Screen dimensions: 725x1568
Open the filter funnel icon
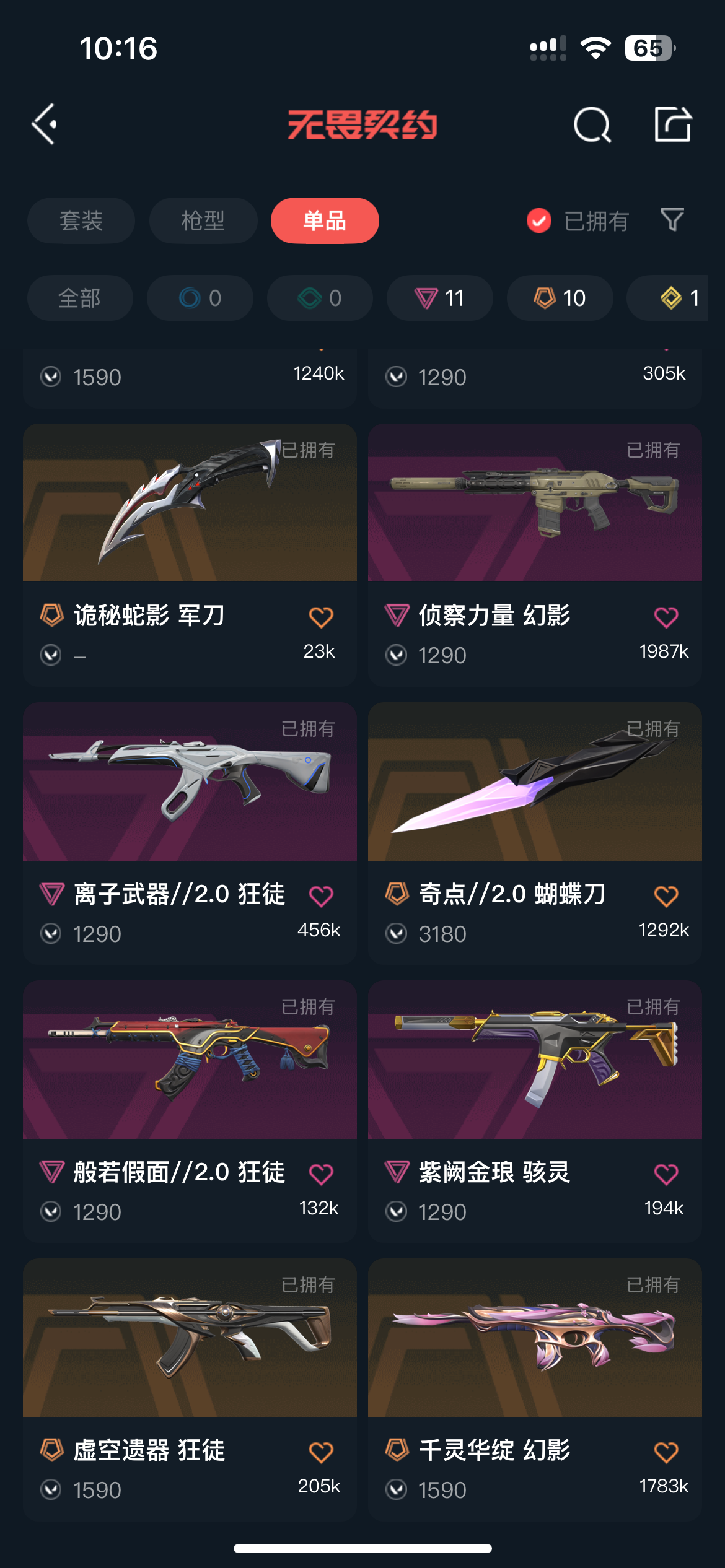672,220
